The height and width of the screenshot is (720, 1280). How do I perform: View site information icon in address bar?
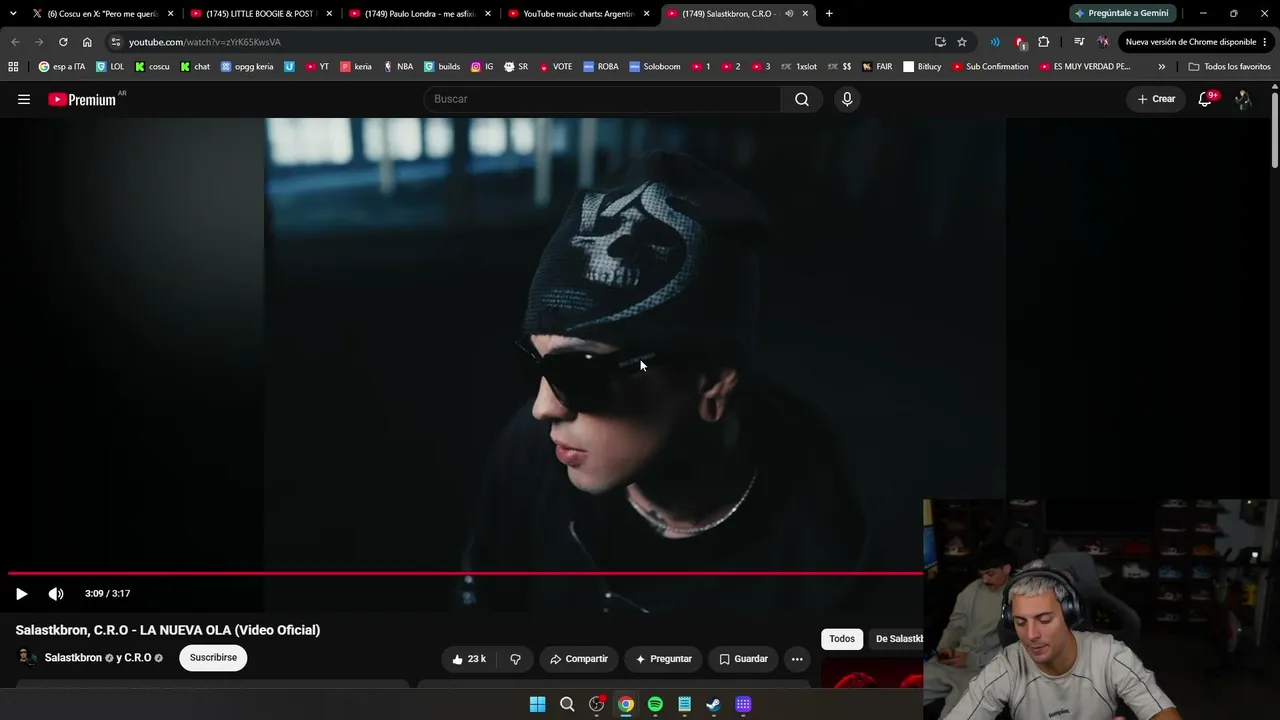pos(116,42)
